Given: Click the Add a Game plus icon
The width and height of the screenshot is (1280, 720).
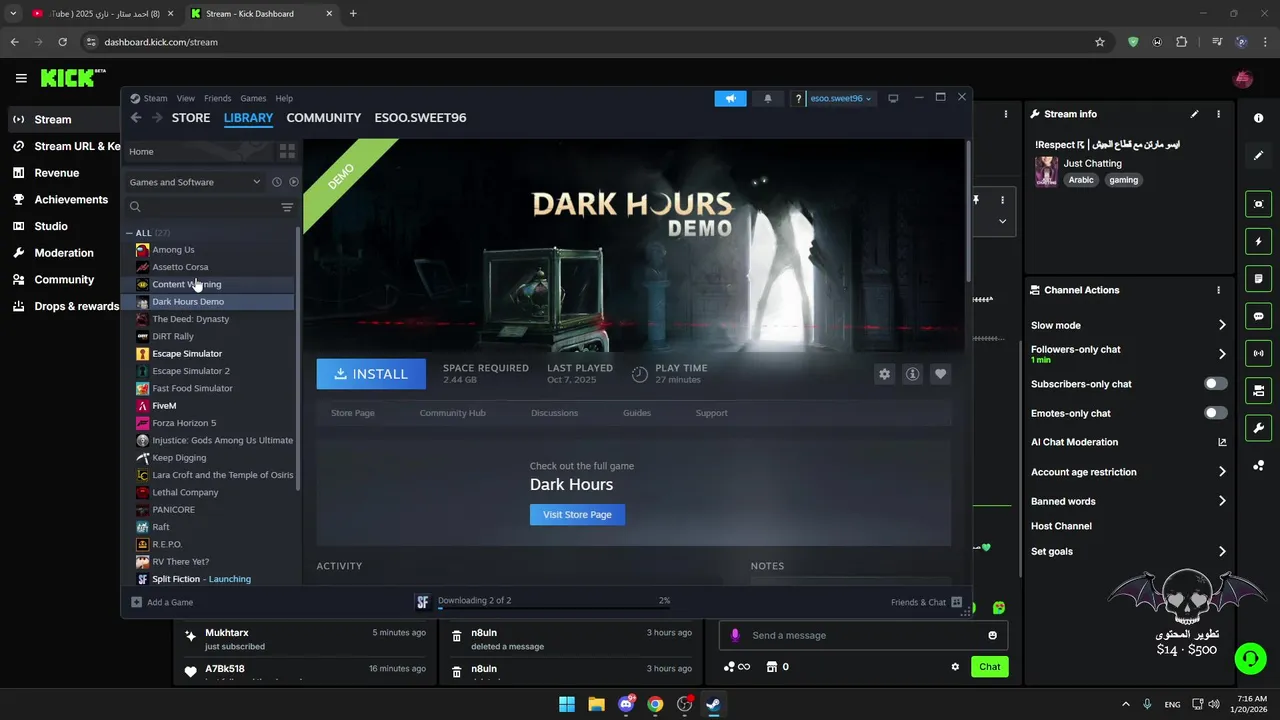Looking at the screenshot, I should coord(137,602).
